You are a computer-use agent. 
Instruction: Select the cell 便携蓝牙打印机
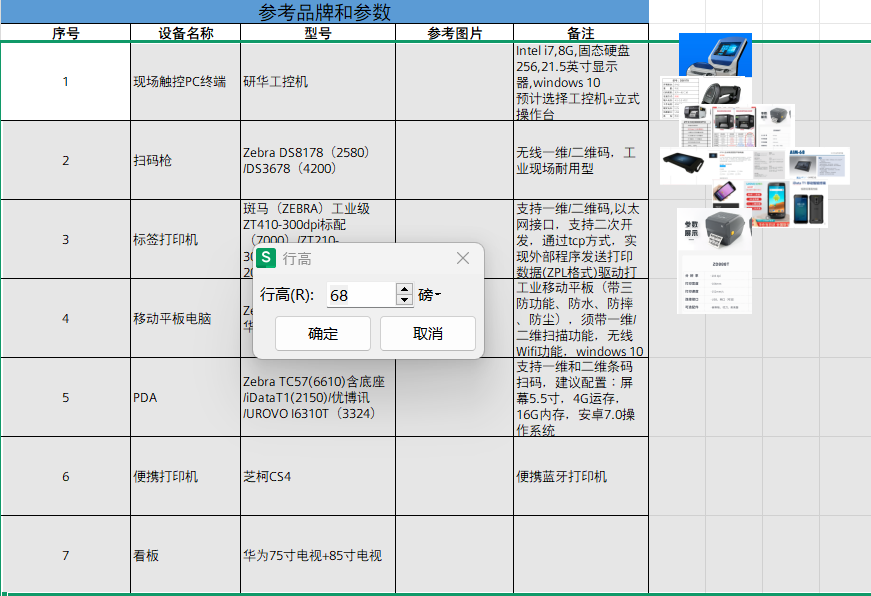coord(581,476)
